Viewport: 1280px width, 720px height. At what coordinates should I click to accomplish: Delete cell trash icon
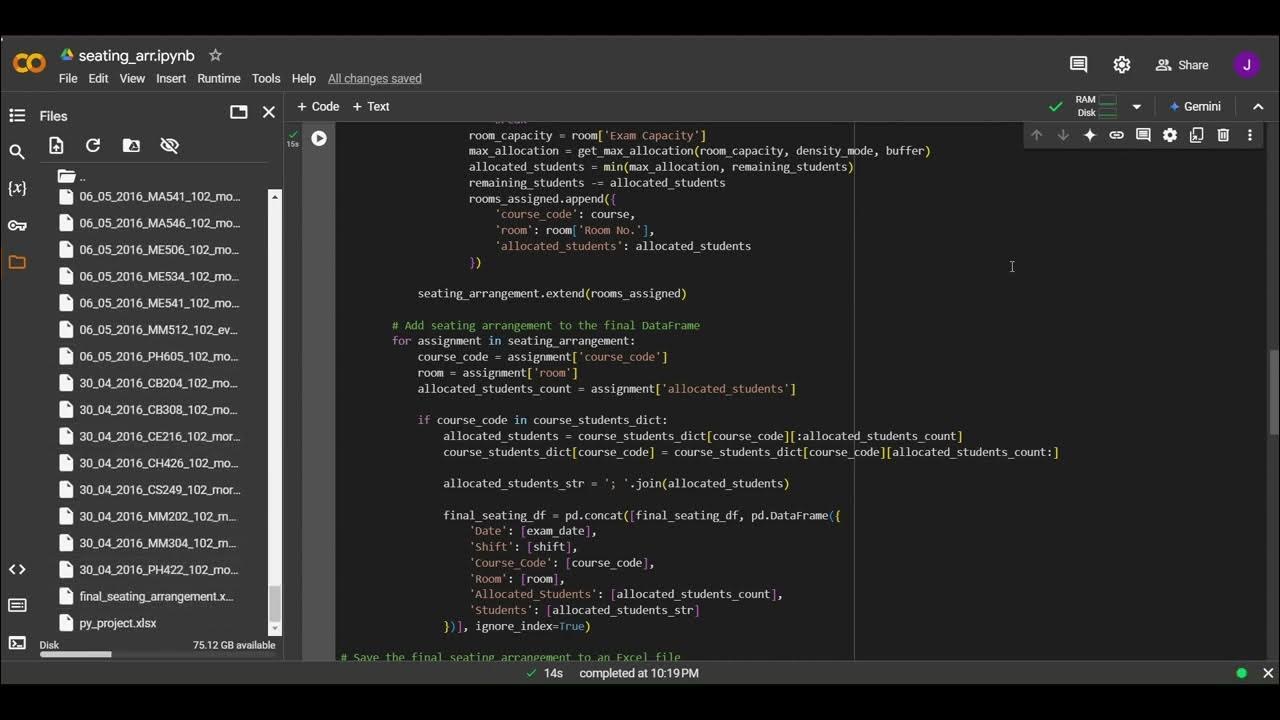pyautogui.click(x=1223, y=135)
